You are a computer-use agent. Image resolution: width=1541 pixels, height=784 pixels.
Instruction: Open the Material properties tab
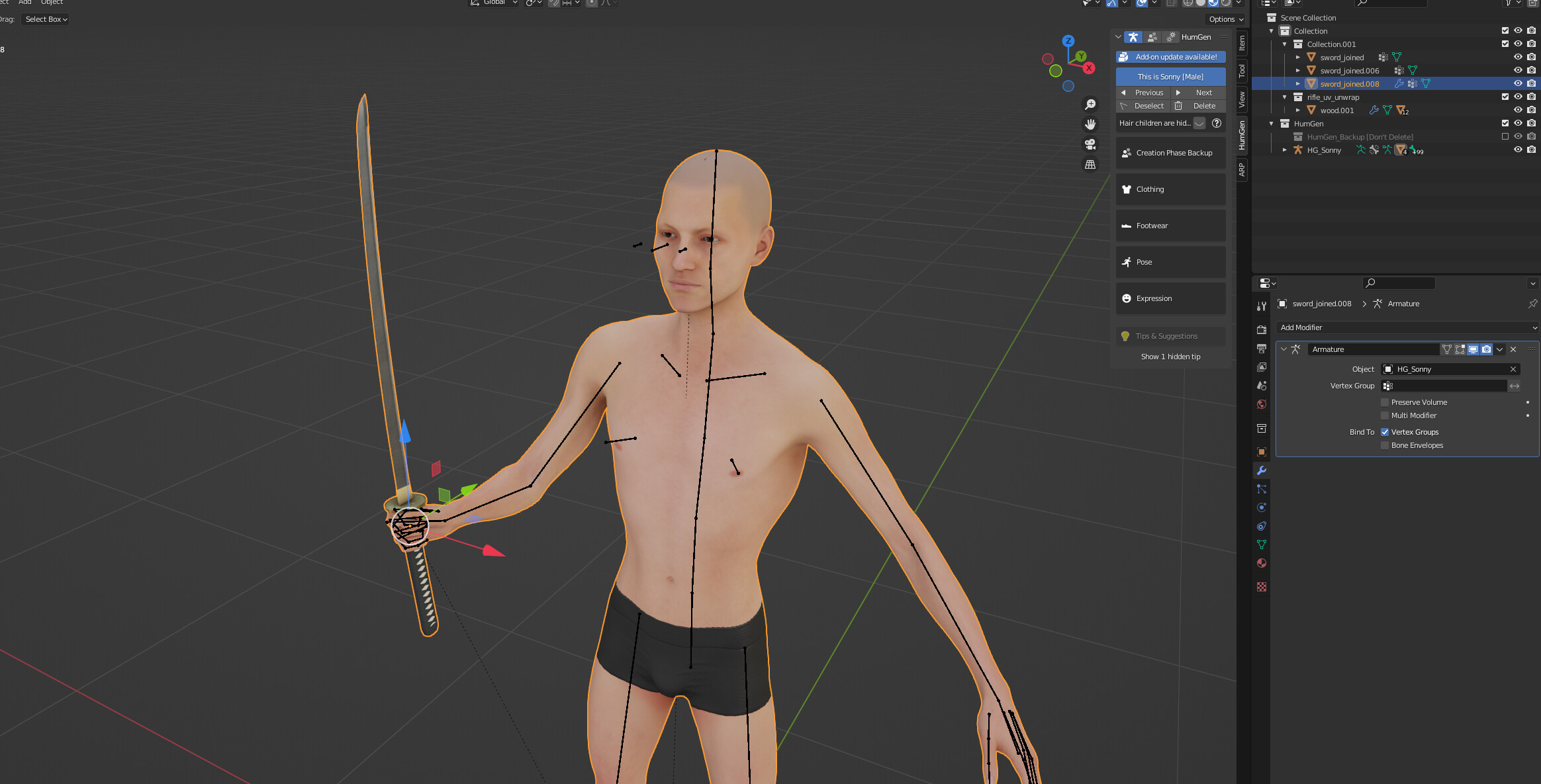pyautogui.click(x=1262, y=563)
